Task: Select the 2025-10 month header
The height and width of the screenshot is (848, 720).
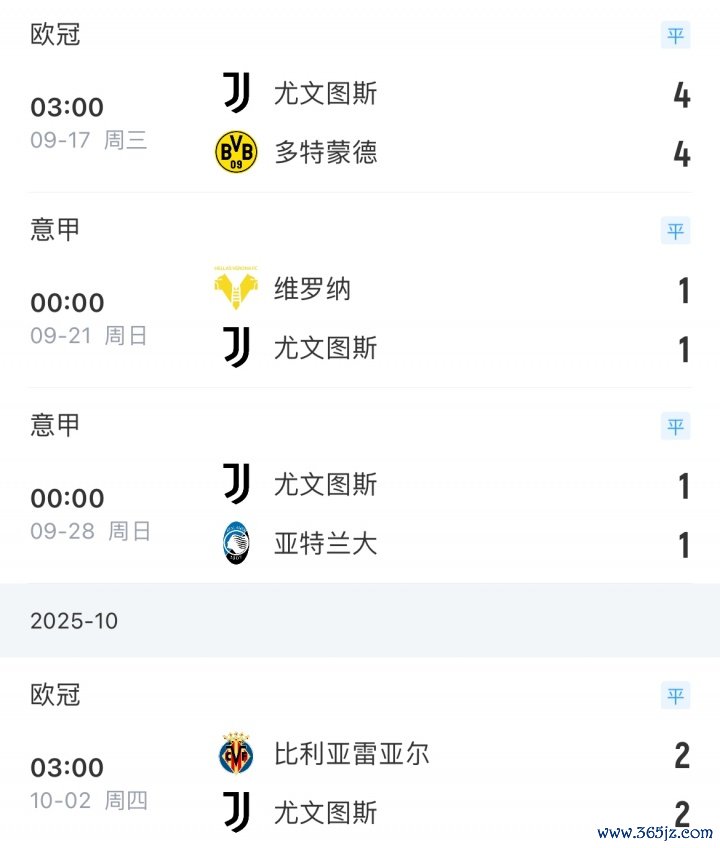Action: [x=74, y=621]
